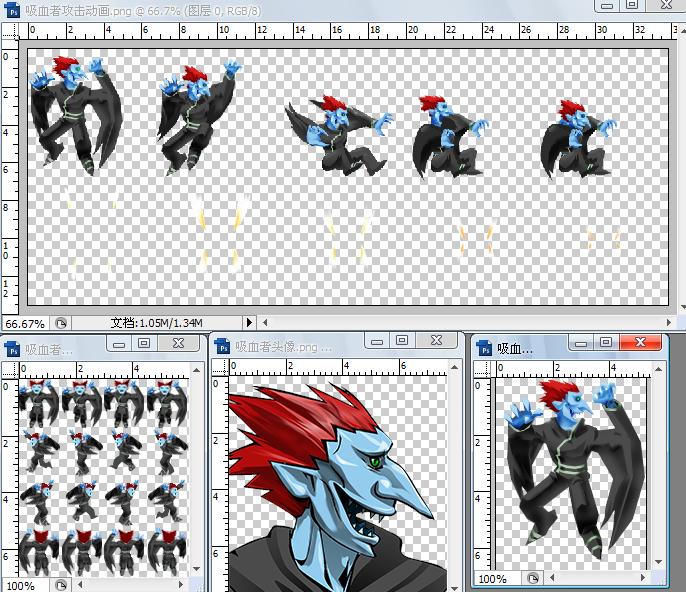
Task: Open the document info arrow menu after 1.05M/1.34M
Action: [249, 323]
